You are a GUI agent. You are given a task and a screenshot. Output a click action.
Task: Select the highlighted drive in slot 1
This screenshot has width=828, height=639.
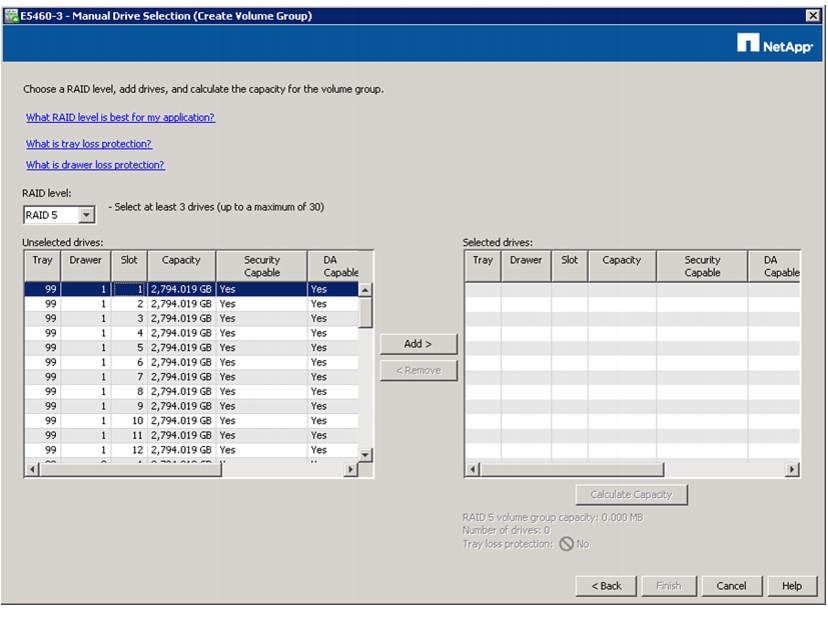[x=191, y=289]
